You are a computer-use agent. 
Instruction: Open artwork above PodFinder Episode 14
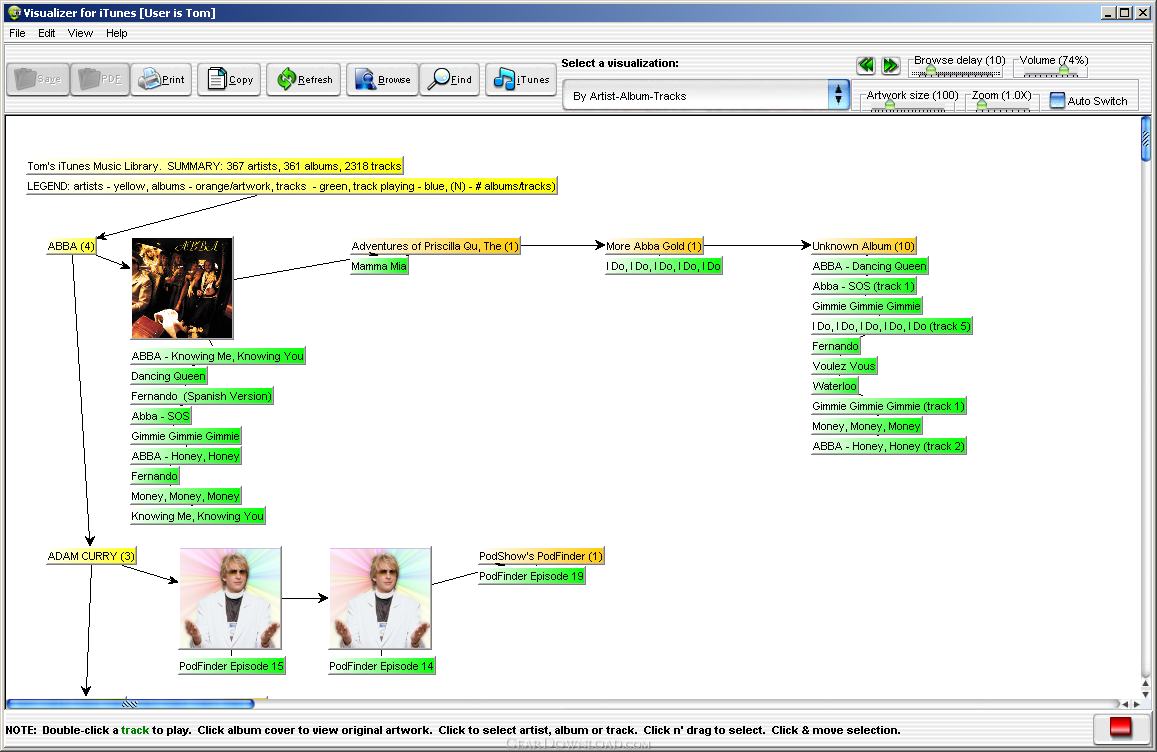point(381,599)
